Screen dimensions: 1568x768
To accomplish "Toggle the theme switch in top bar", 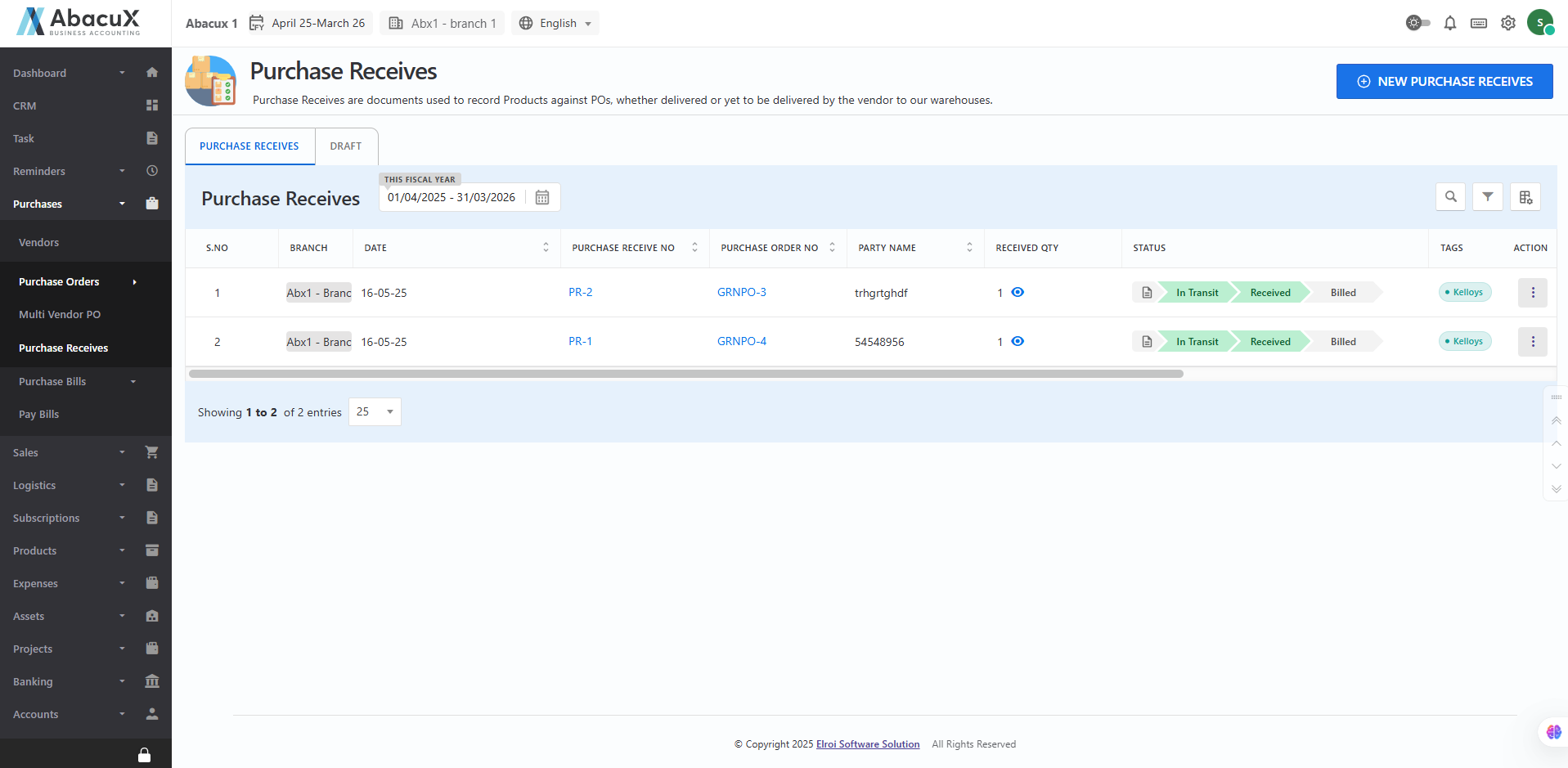I will coord(1417,23).
